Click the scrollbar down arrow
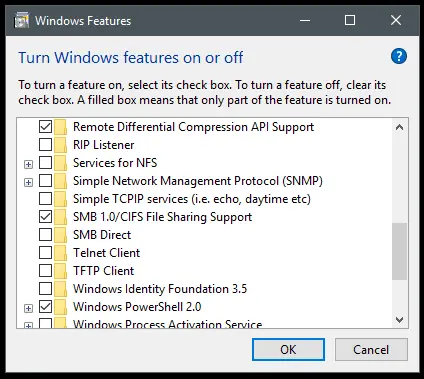This screenshot has height=379, width=424. coord(399,320)
